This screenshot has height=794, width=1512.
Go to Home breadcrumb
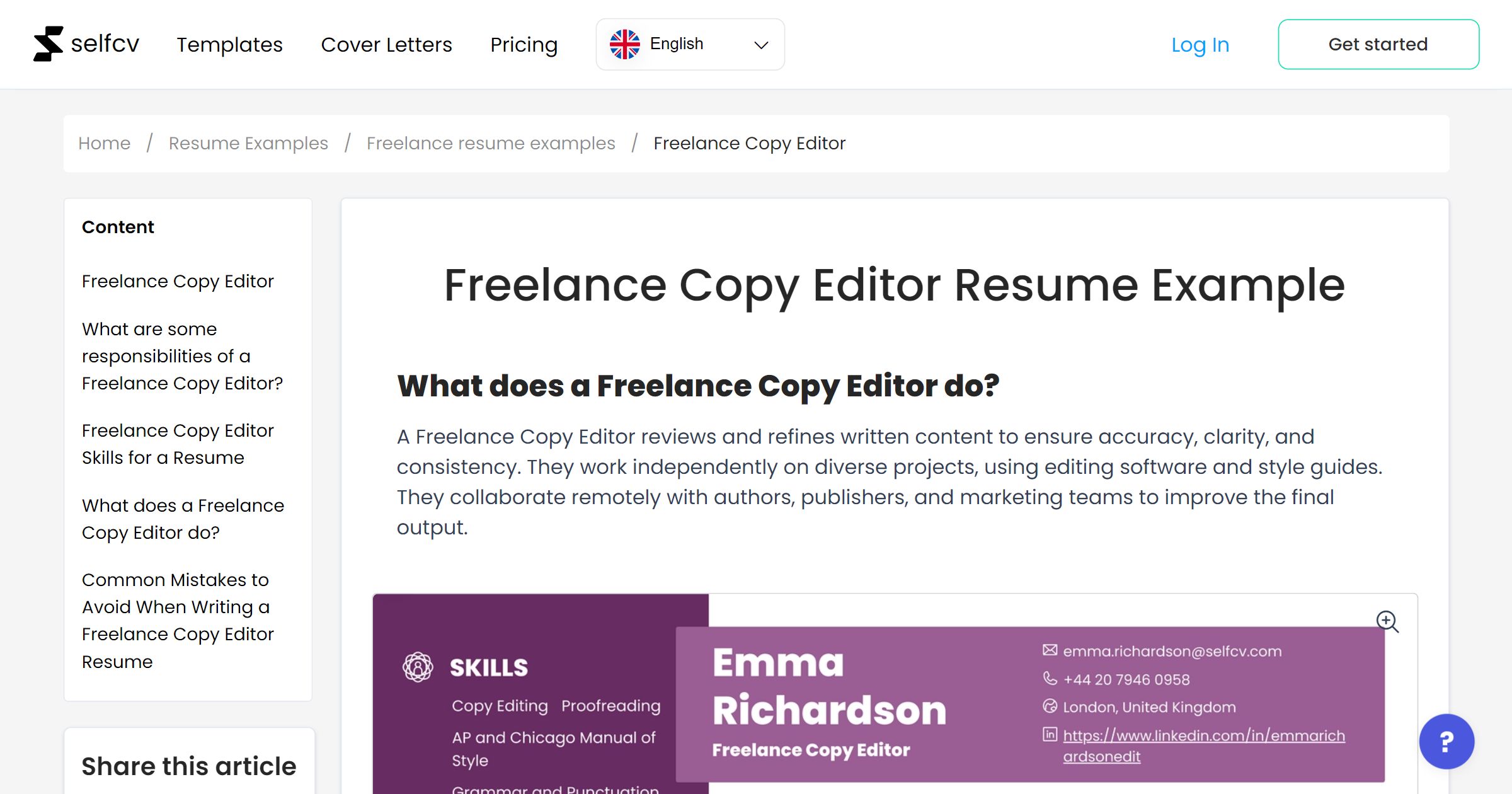click(x=104, y=143)
